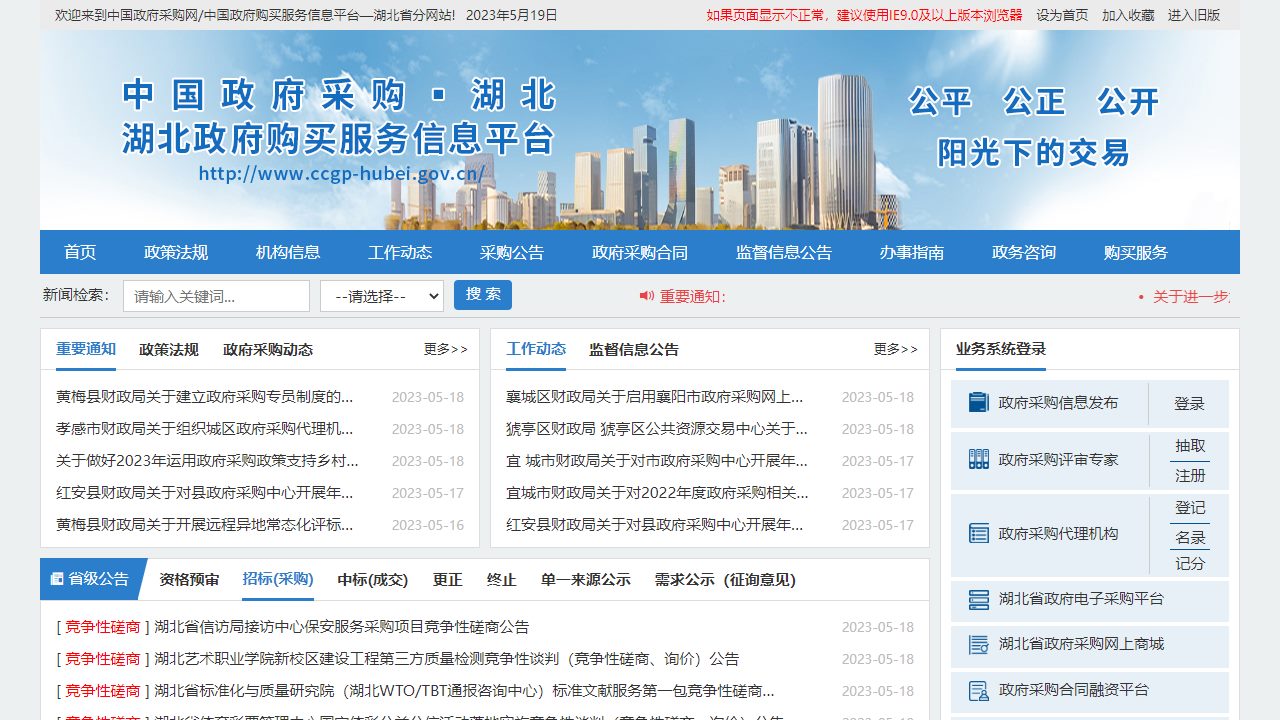Open the --请选择-- dropdown
The width and height of the screenshot is (1280, 720).
(381, 295)
